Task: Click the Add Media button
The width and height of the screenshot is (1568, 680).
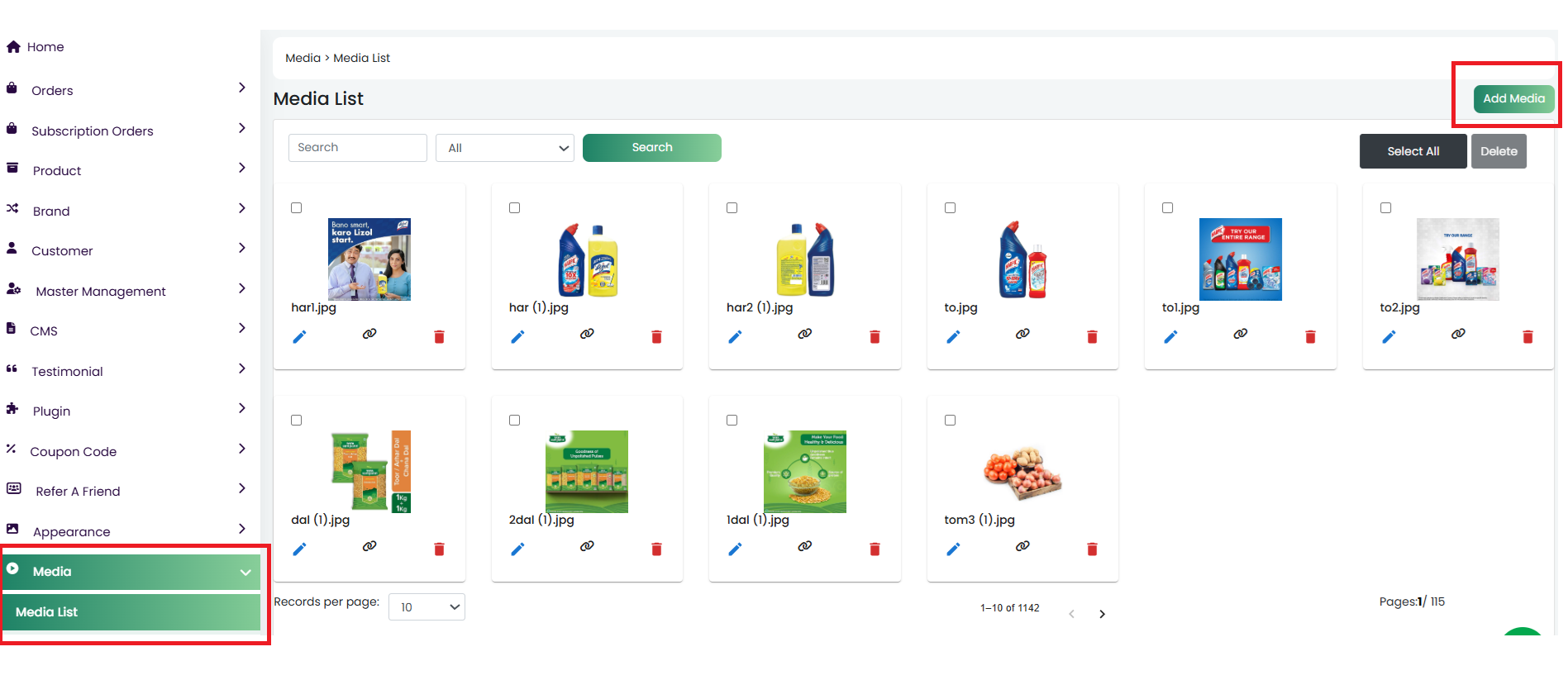Action: (1513, 98)
